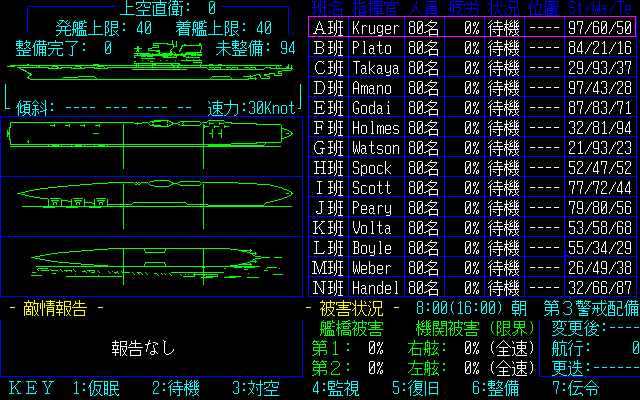The width and height of the screenshot is (640, 400).
Task: Click M班 squad name cell
Action: point(328,268)
